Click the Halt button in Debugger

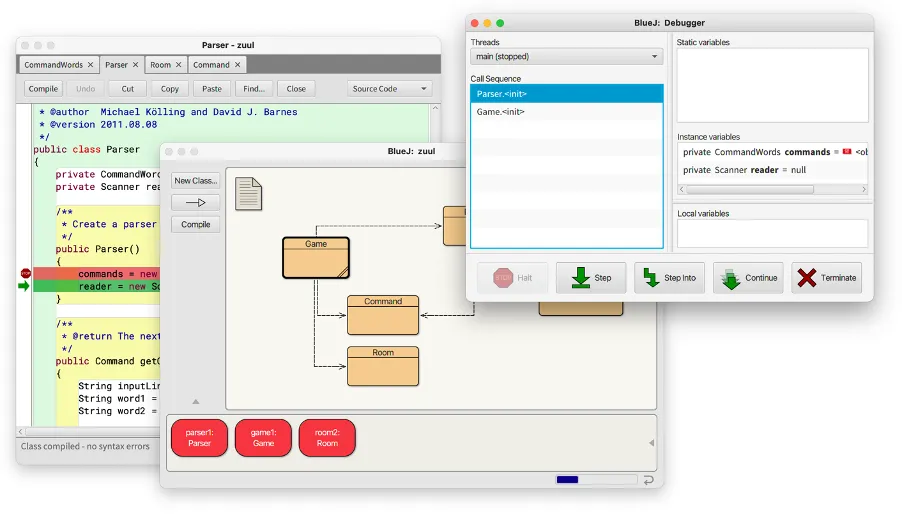[x=512, y=278]
